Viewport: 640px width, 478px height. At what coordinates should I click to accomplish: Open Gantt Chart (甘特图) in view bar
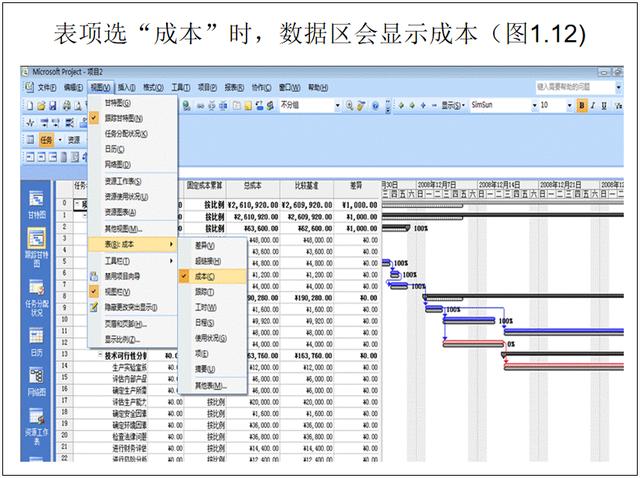pyautogui.click(x=37, y=205)
